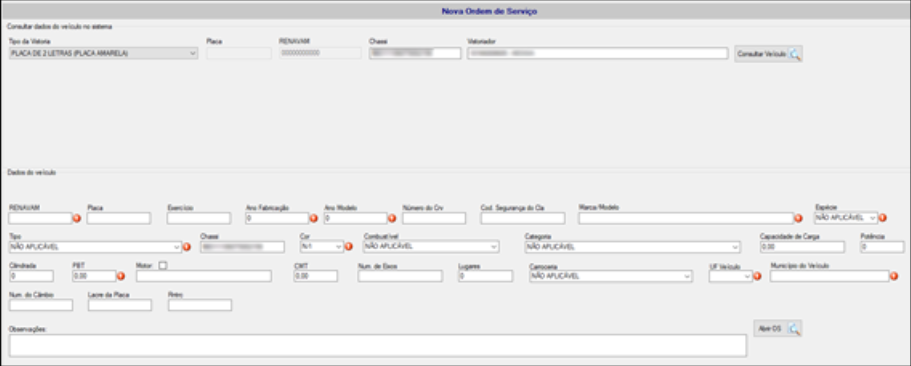Click the warning icon beside Marca/Modelo field
911x366 pixels.
799,219
